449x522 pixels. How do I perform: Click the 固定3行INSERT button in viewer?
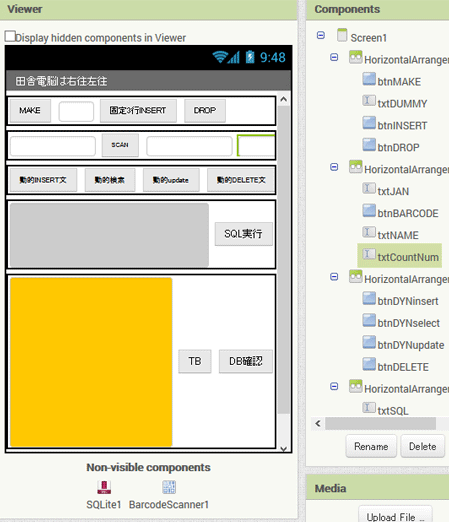tap(138, 110)
